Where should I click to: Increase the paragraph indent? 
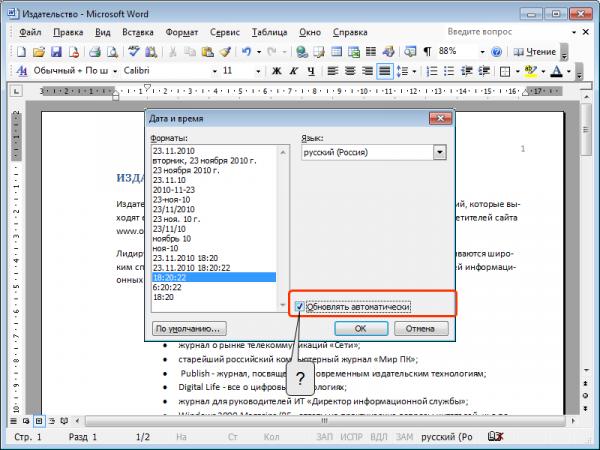coord(484,71)
